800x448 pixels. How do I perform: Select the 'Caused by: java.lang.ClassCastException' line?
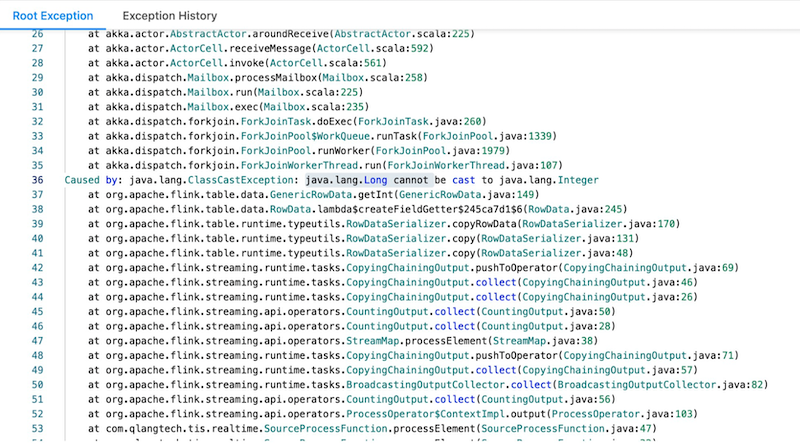(x=331, y=180)
